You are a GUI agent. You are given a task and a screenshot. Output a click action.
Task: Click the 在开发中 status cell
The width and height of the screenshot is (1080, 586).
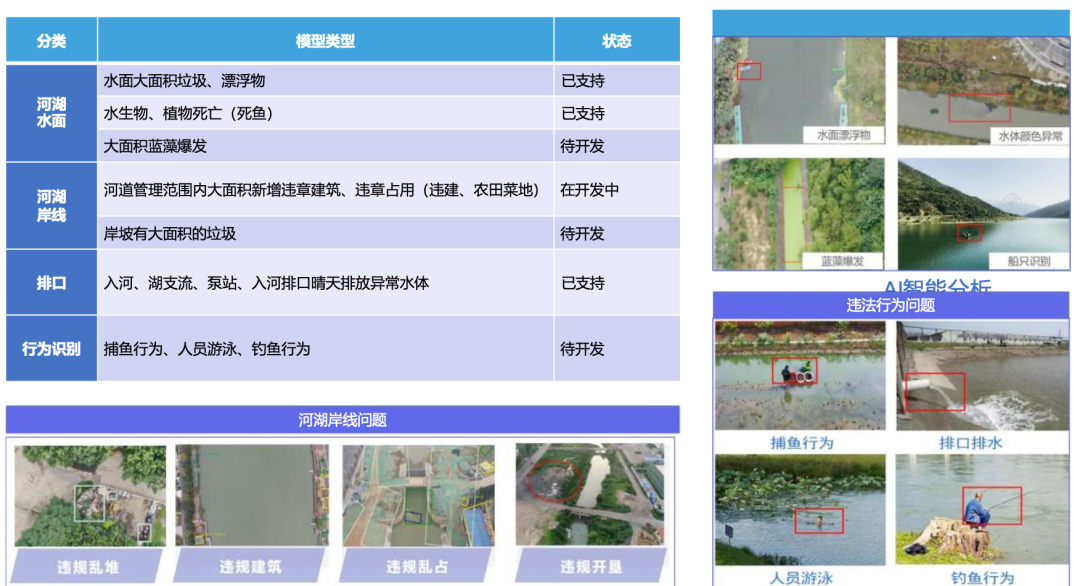coord(616,190)
